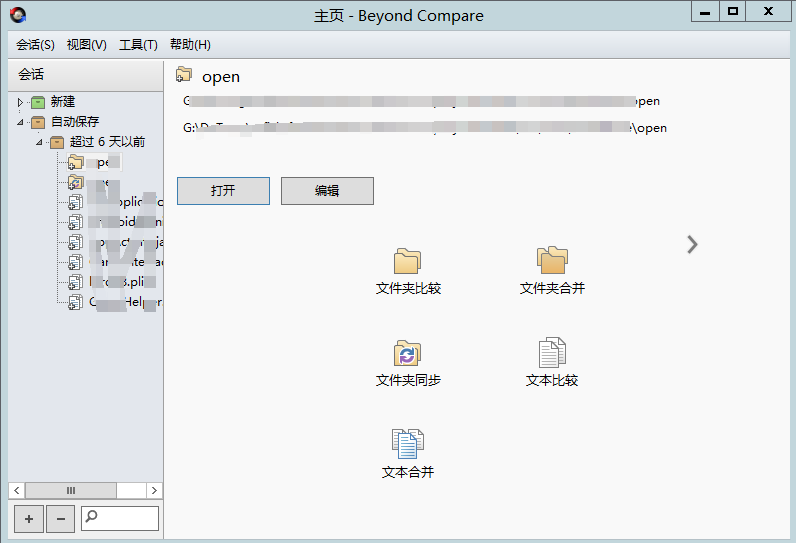This screenshot has height=543, width=796.
Task: Click the right scroll arrow in sessions panel
Action: 154,490
